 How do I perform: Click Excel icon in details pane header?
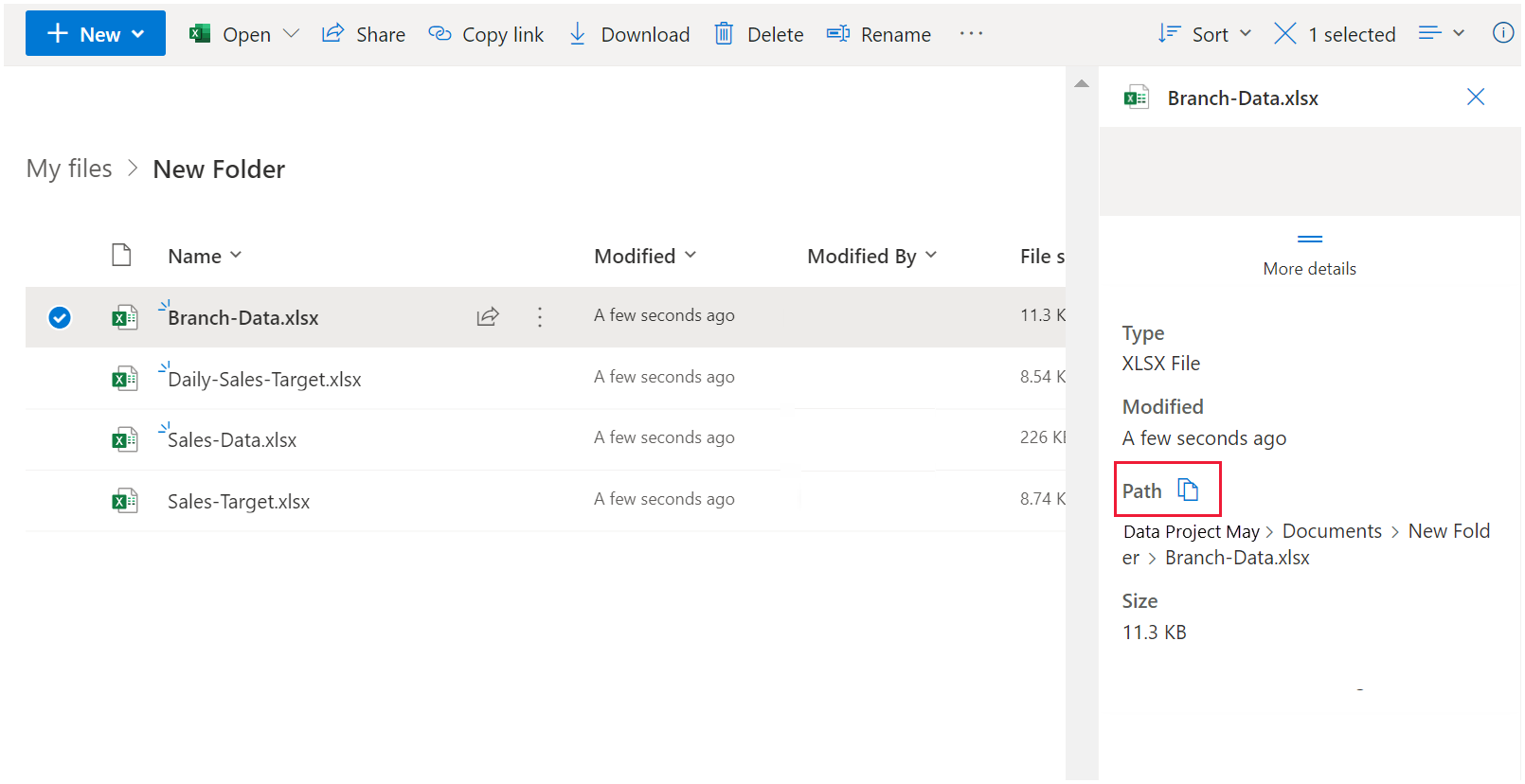coord(1136,97)
